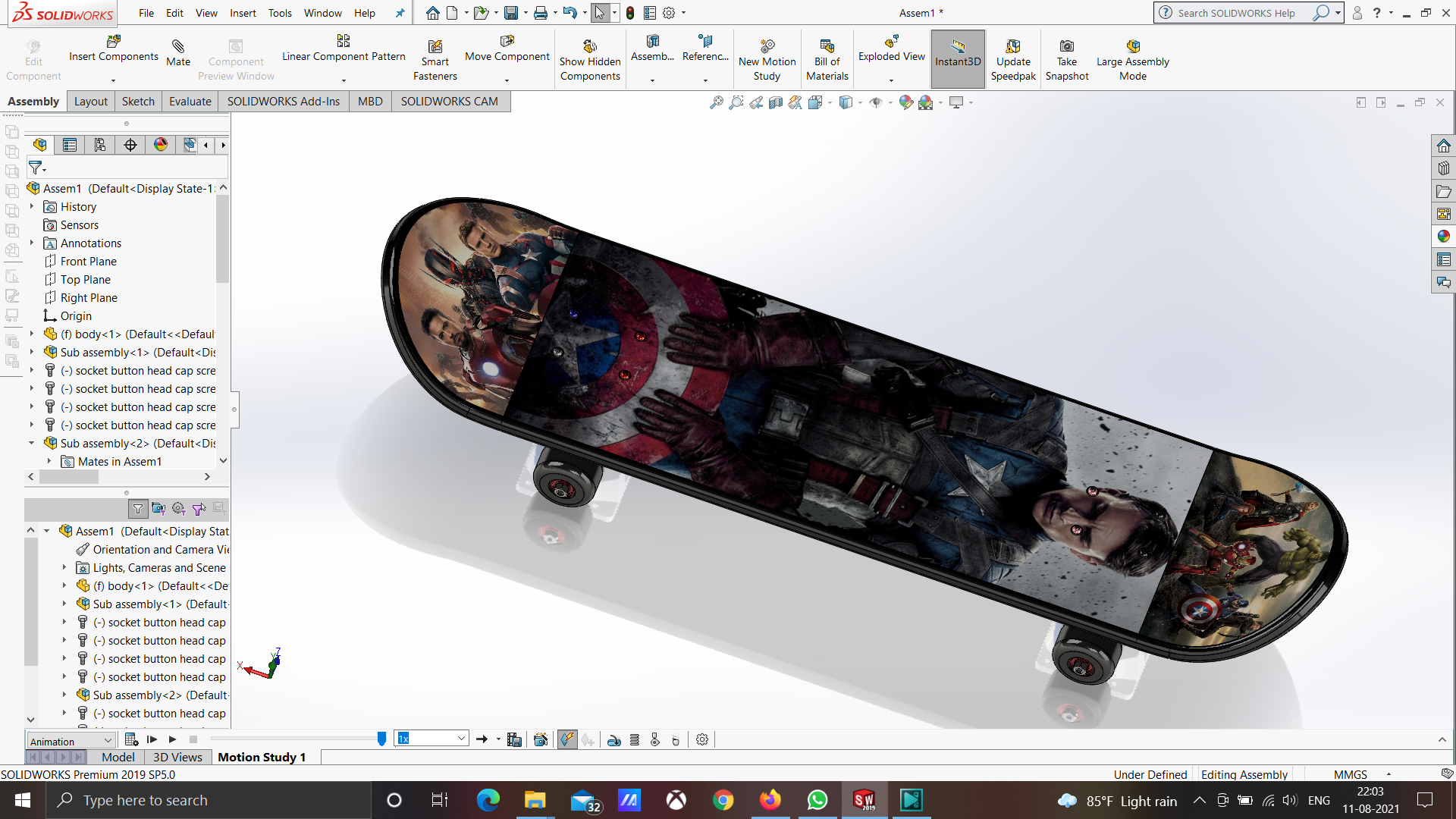Open the Insert menu
The image size is (1456, 819).
(243, 13)
